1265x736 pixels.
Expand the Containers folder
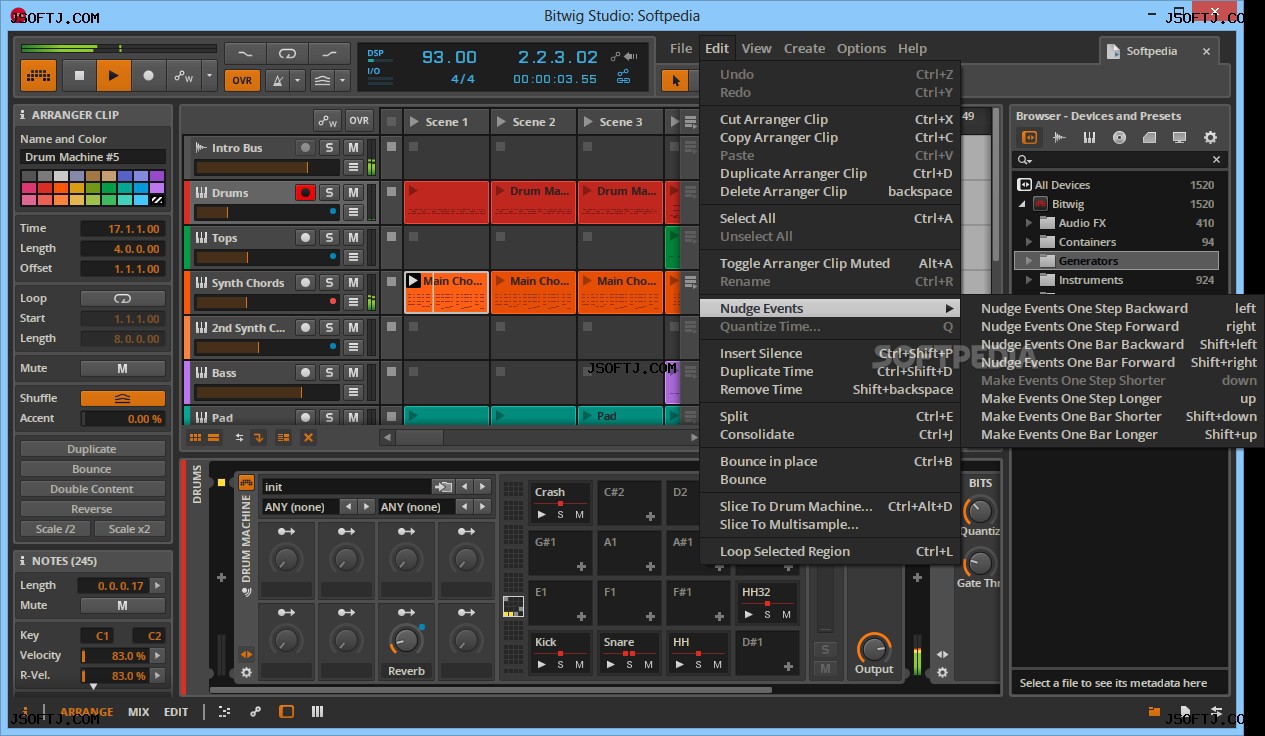[1029, 242]
